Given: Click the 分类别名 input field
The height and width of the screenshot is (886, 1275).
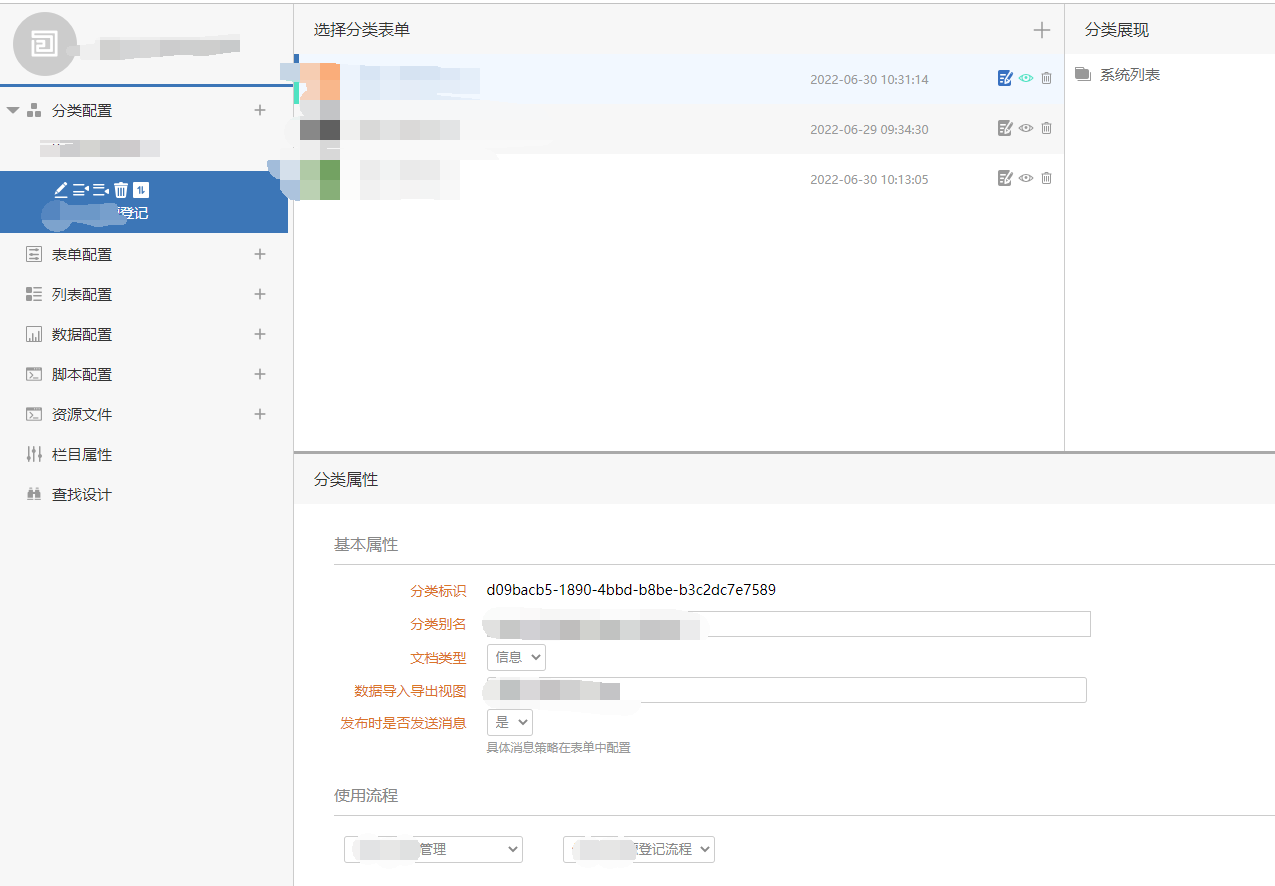Looking at the screenshot, I should (788, 624).
